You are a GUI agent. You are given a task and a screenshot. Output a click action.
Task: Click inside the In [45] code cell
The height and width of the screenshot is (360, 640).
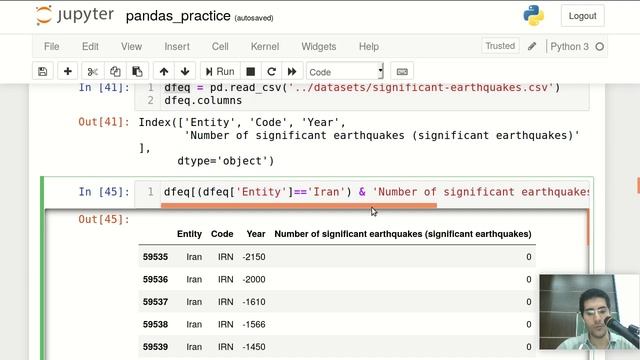point(376,192)
